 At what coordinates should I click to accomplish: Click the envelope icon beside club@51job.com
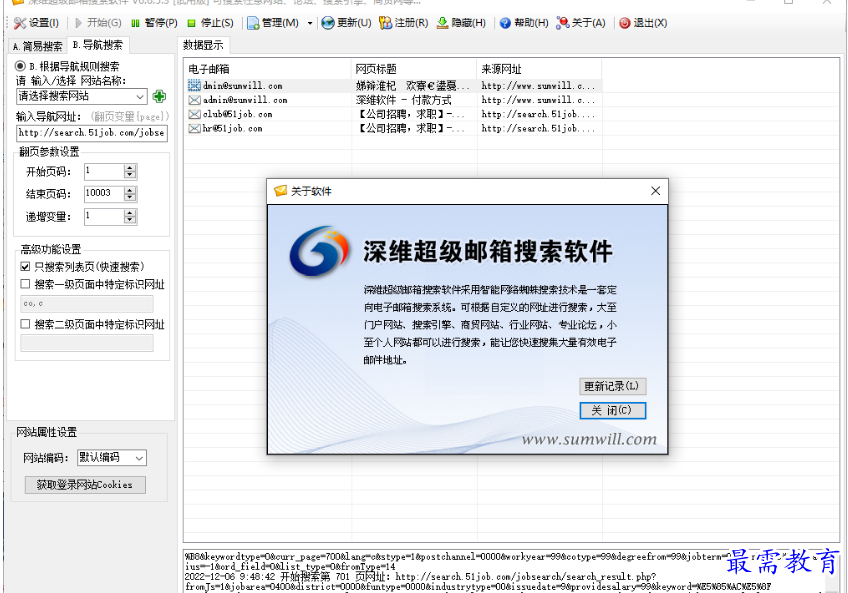click(194, 115)
